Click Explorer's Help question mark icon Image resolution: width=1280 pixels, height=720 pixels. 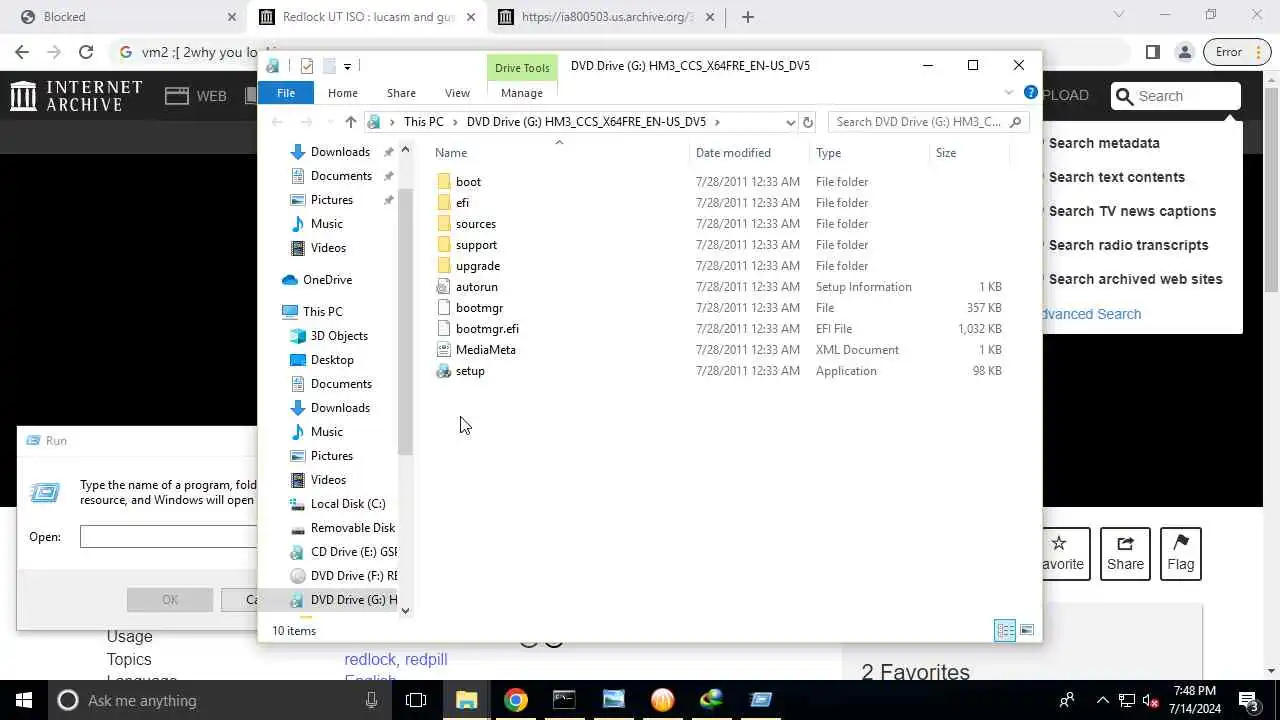1031,92
